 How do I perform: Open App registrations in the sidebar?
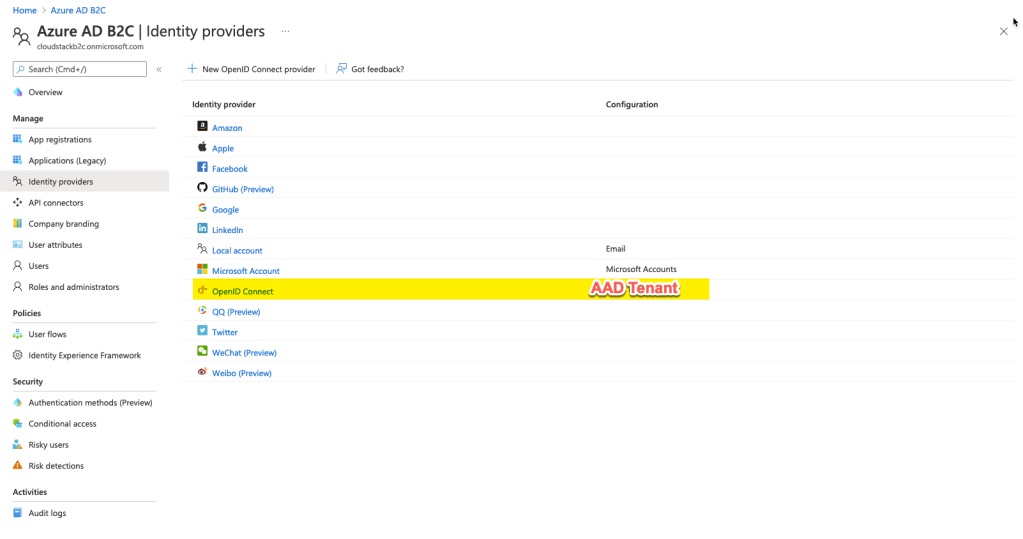pos(60,140)
